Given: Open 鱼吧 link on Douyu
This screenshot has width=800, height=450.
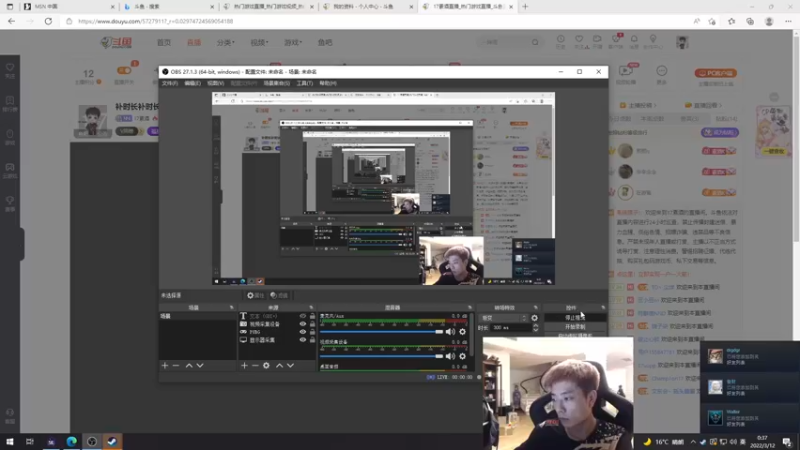Looking at the screenshot, I should coord(325,42).
